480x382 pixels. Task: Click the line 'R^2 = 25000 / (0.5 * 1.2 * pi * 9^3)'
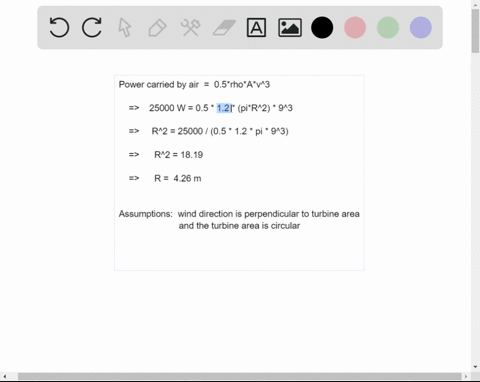tap(220, 131)
